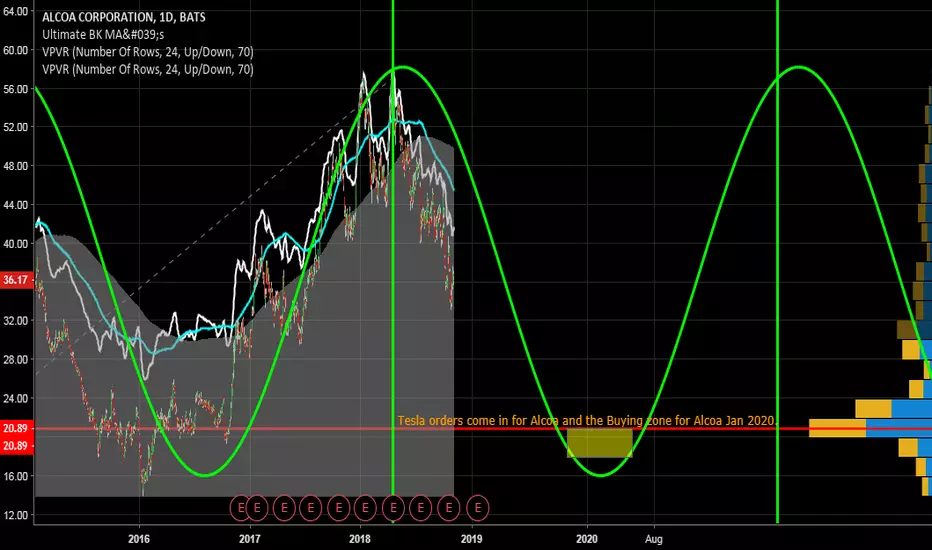Click the 16.00 price axis label
Image resolution: width=932 pixels, height=550 pixels.
point(15,476)
